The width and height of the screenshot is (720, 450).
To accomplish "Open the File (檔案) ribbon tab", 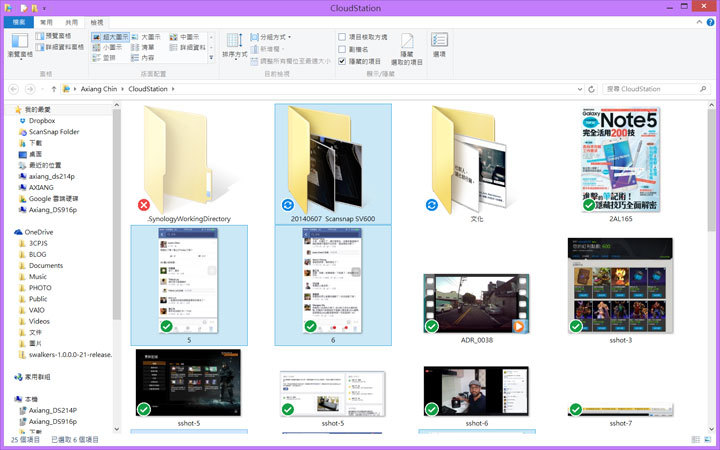I will [18, 21].
